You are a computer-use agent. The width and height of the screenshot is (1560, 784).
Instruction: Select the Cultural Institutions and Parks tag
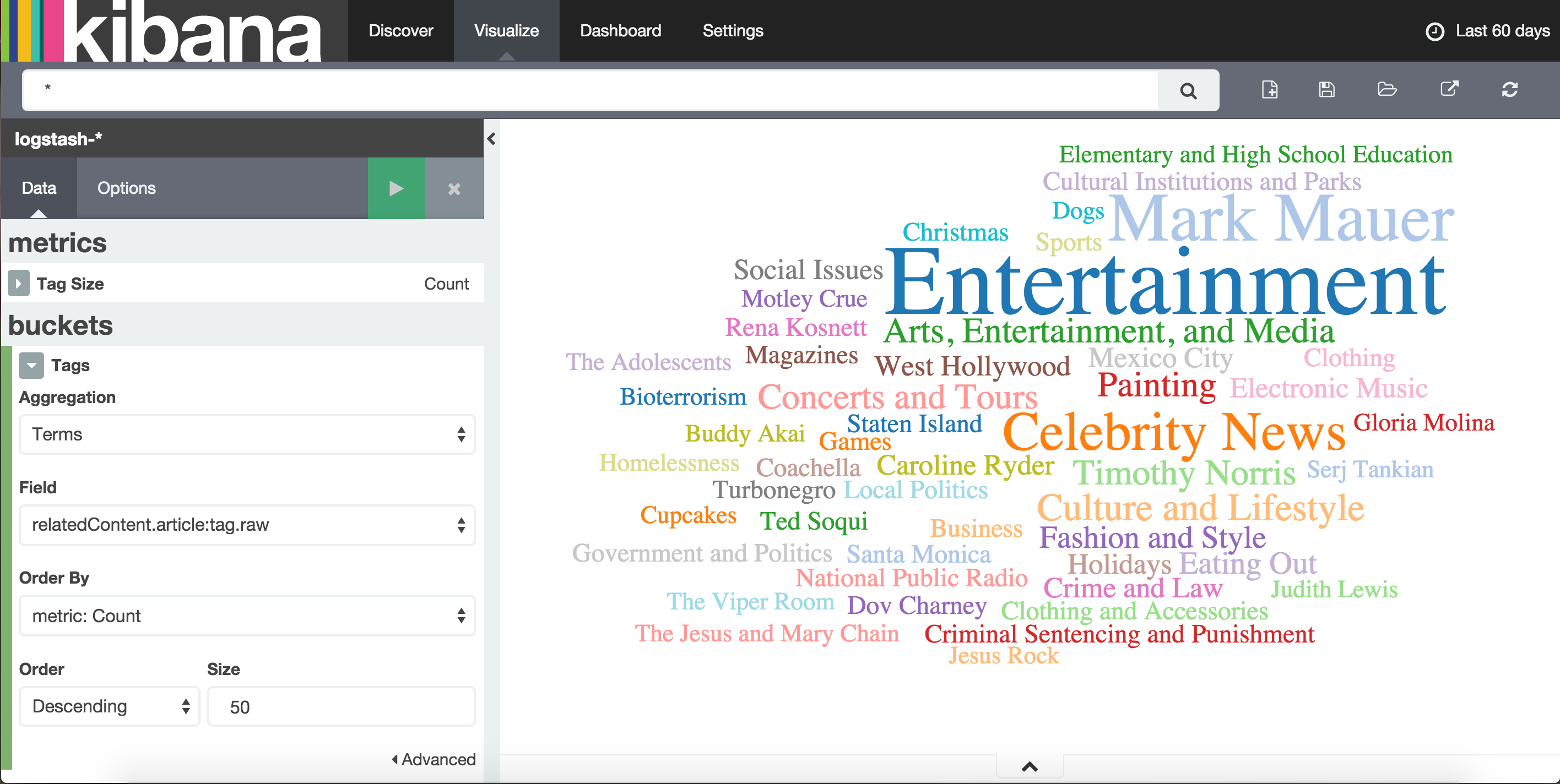[x=1202, y=182]
